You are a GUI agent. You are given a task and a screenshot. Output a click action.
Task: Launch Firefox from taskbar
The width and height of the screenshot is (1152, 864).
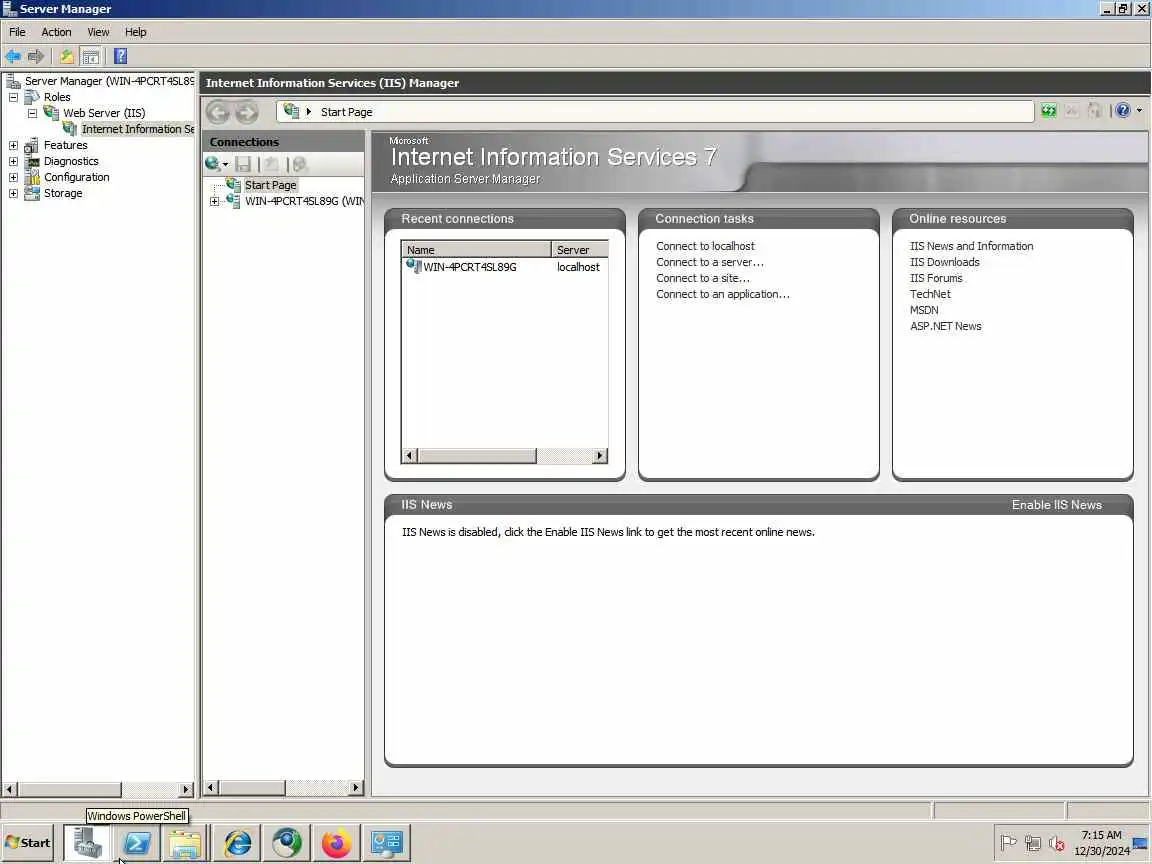[336, 843]
